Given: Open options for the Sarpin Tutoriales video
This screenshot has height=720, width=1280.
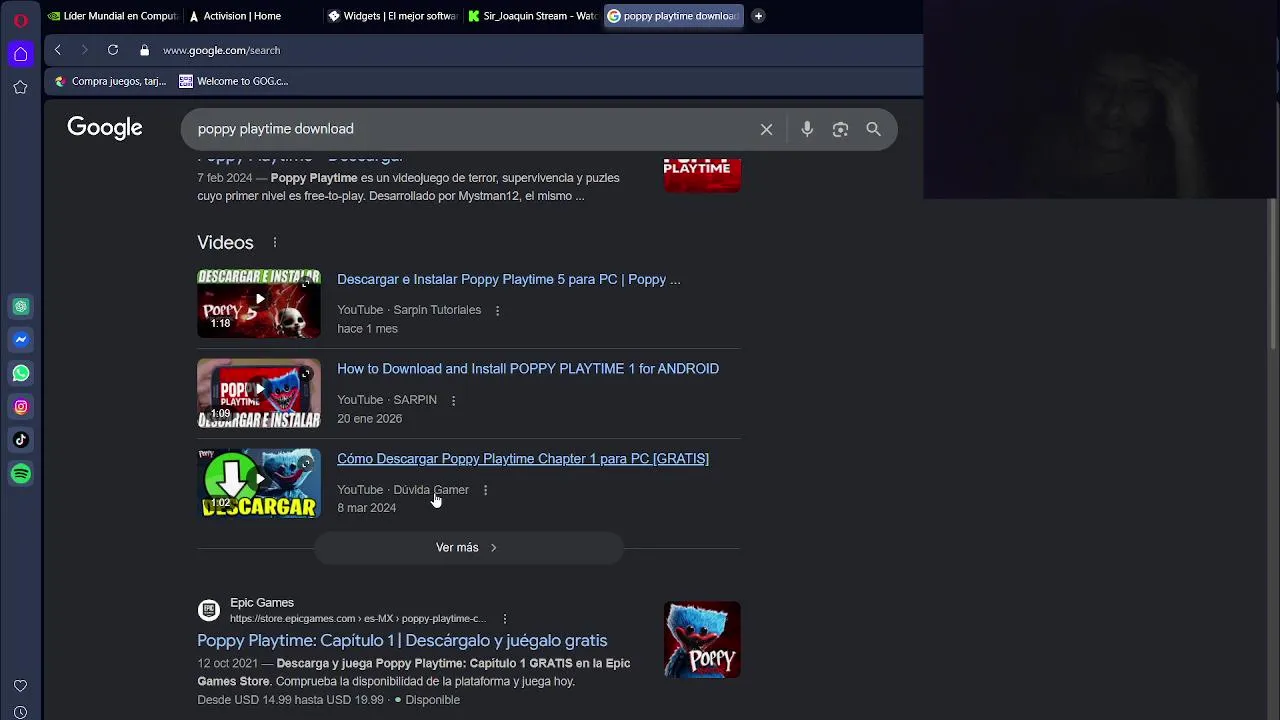Looking at the screenshot, I should [497, 310].
